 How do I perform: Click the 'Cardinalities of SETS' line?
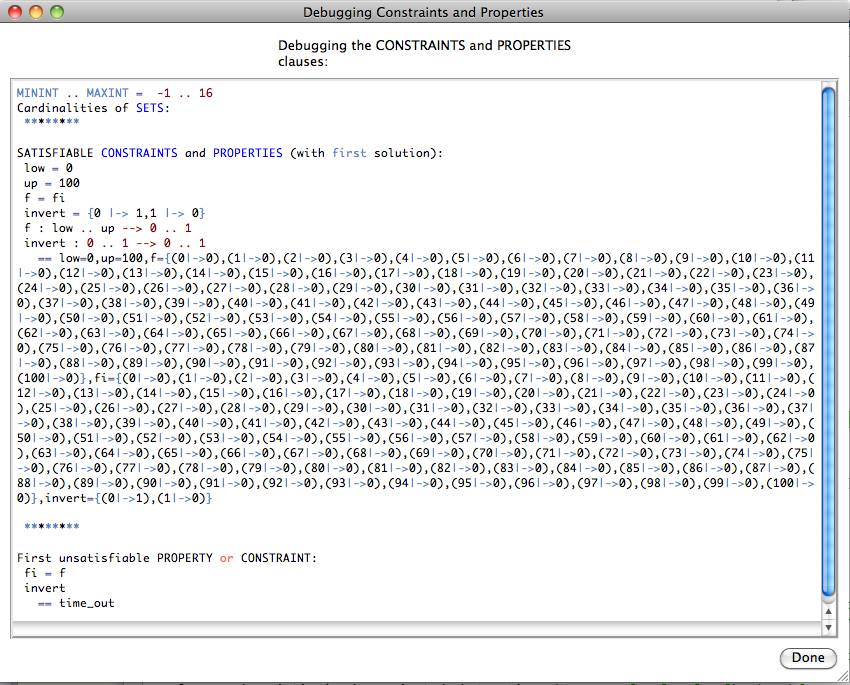tap(93, 108)
